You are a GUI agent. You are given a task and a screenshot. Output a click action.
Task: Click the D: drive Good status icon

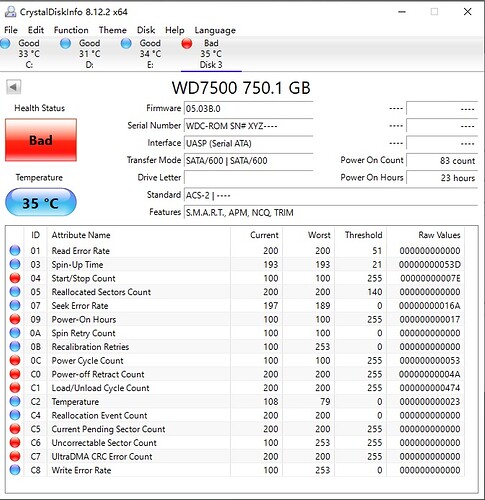(x=66, y=43)
